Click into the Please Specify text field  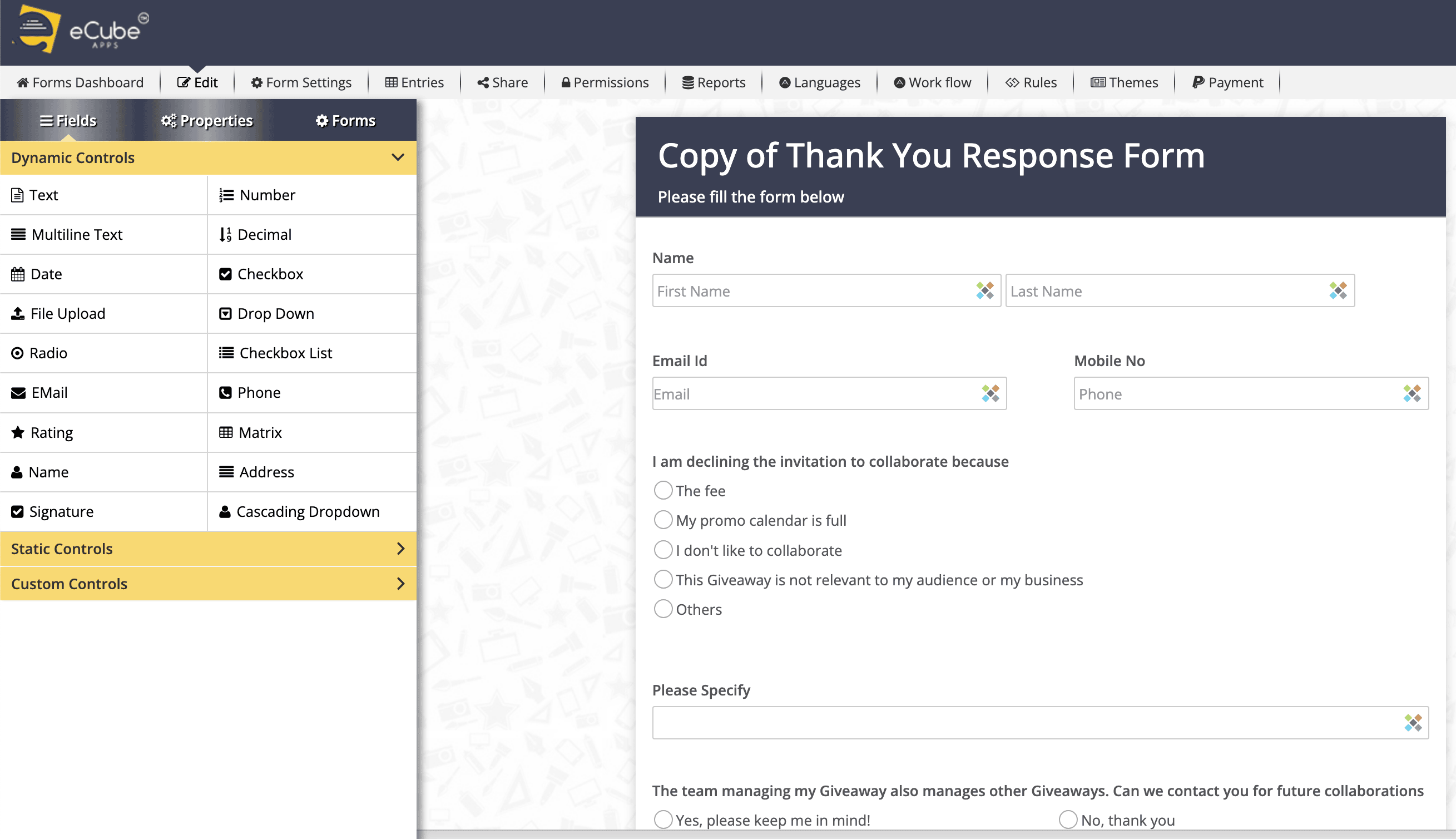click(1025, 723)
